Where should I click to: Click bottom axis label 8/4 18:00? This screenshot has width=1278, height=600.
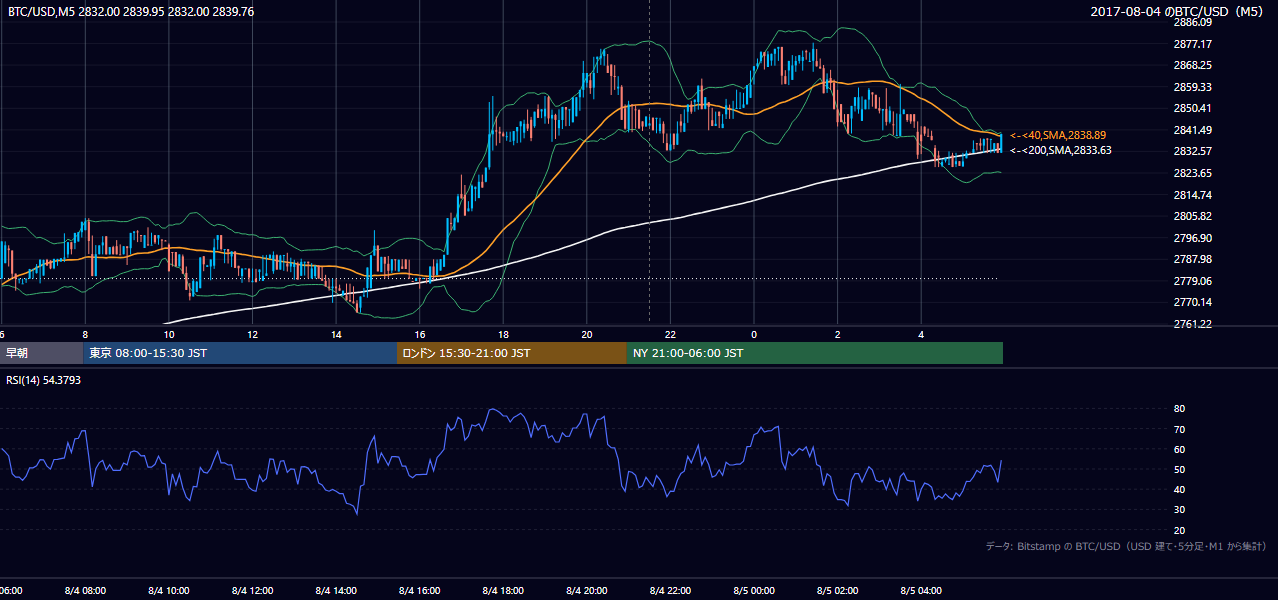pos(503,591)
